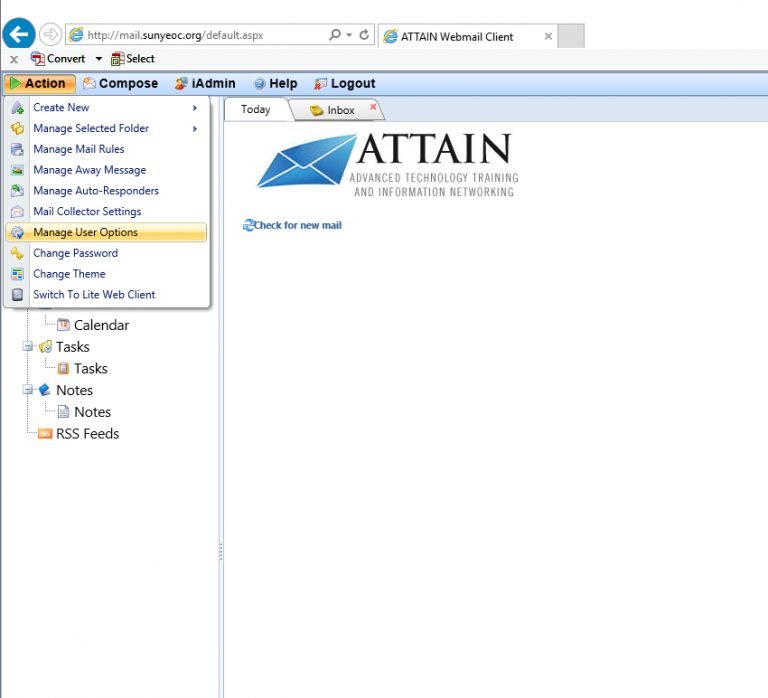Screen dimensions: 768x698
Task: Open Mail Collector Settings
Action: [x=106, y=212]
